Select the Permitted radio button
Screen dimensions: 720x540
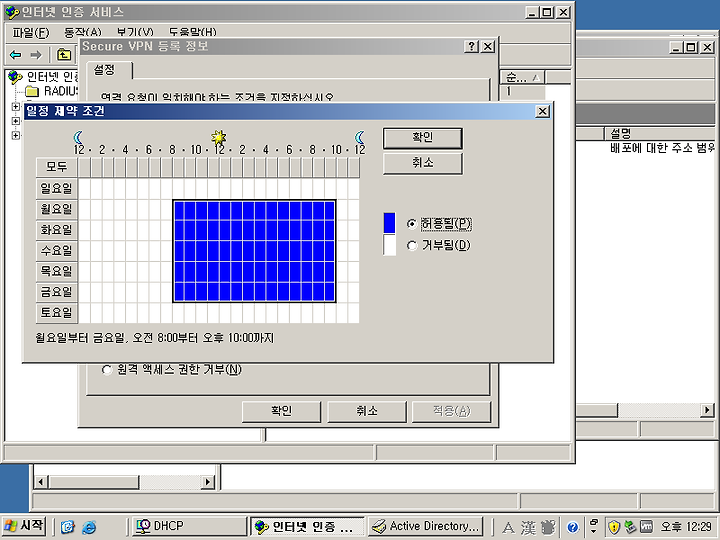pos(412,224)
